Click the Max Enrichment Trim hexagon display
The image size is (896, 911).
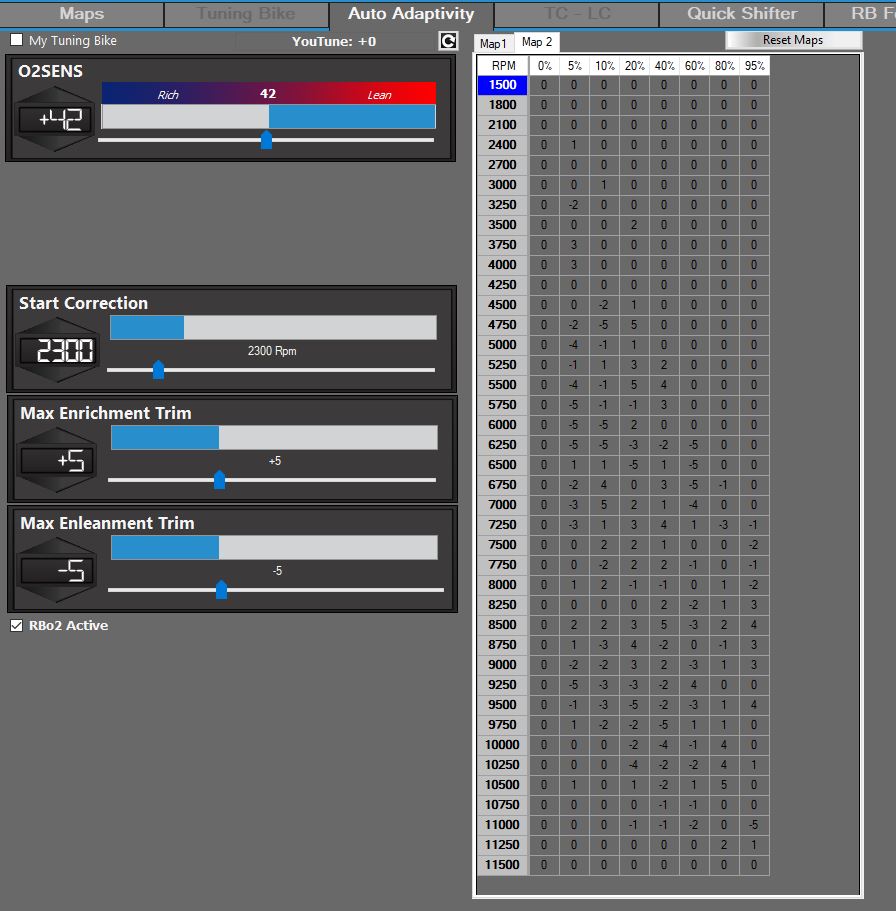(59, 461)
